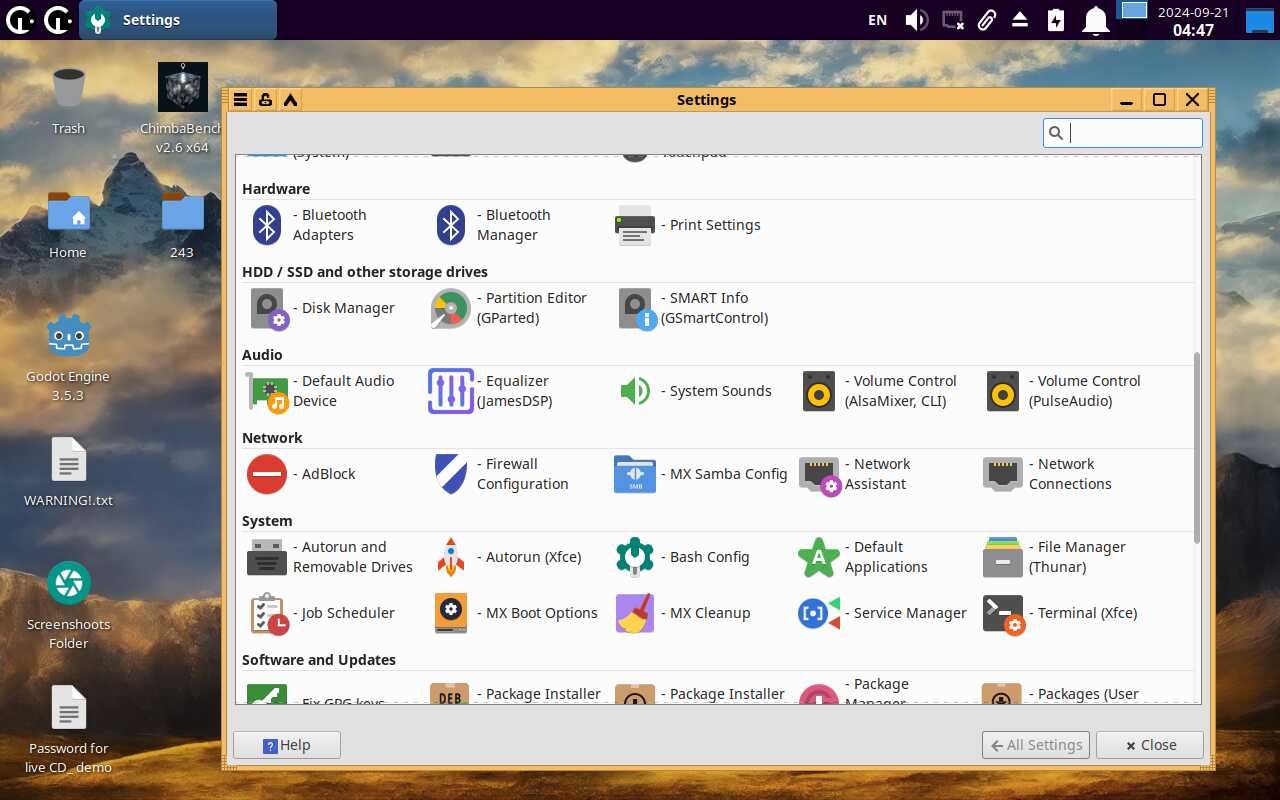Click the Help button
This screenshot has height=800, width=1280.
coord(287,745)
